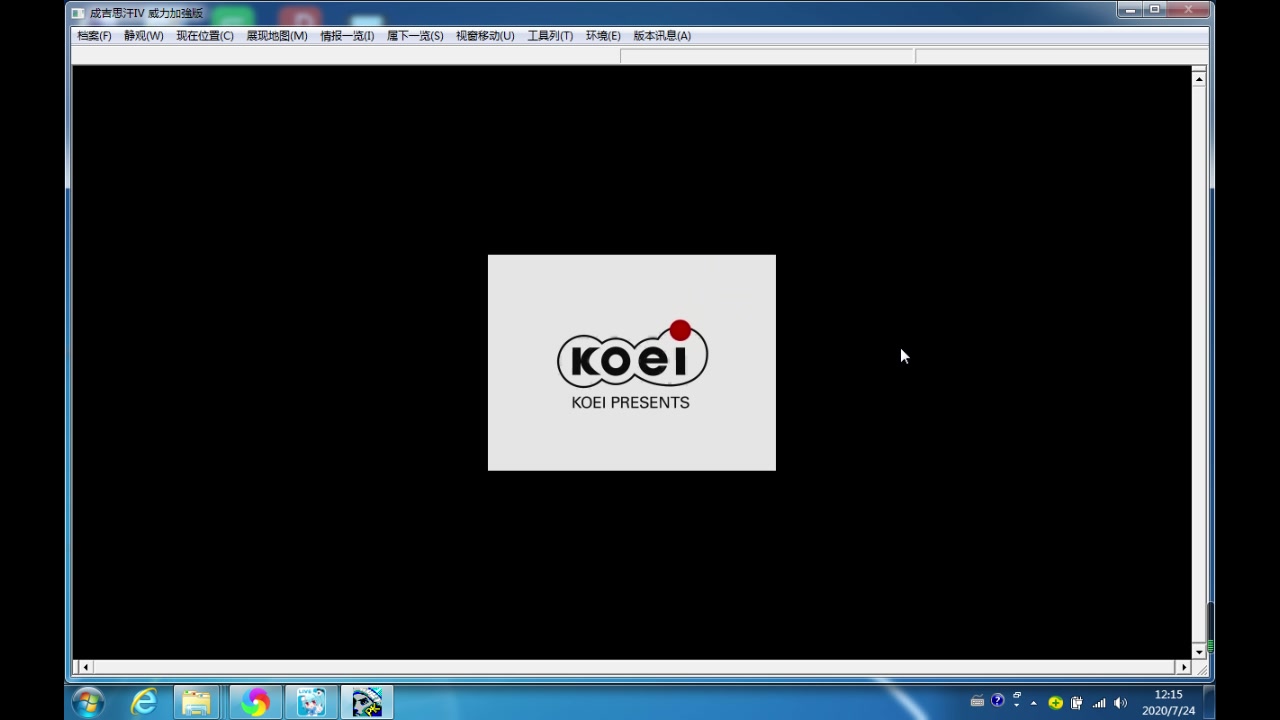Click the vertical scrollbar up arrow
This screenshot has width=1280, height=720.
(x=1199, y=78)
